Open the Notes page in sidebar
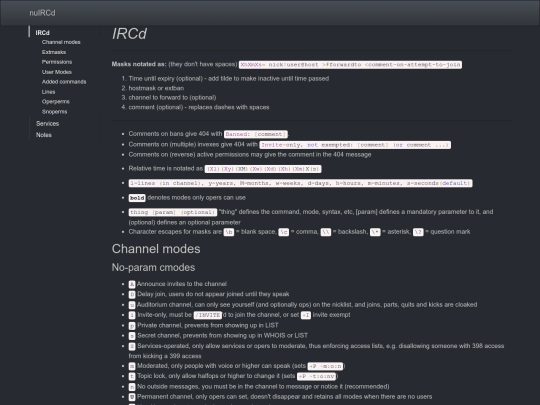Screen dimensions: 540x405 pos(44,135)
